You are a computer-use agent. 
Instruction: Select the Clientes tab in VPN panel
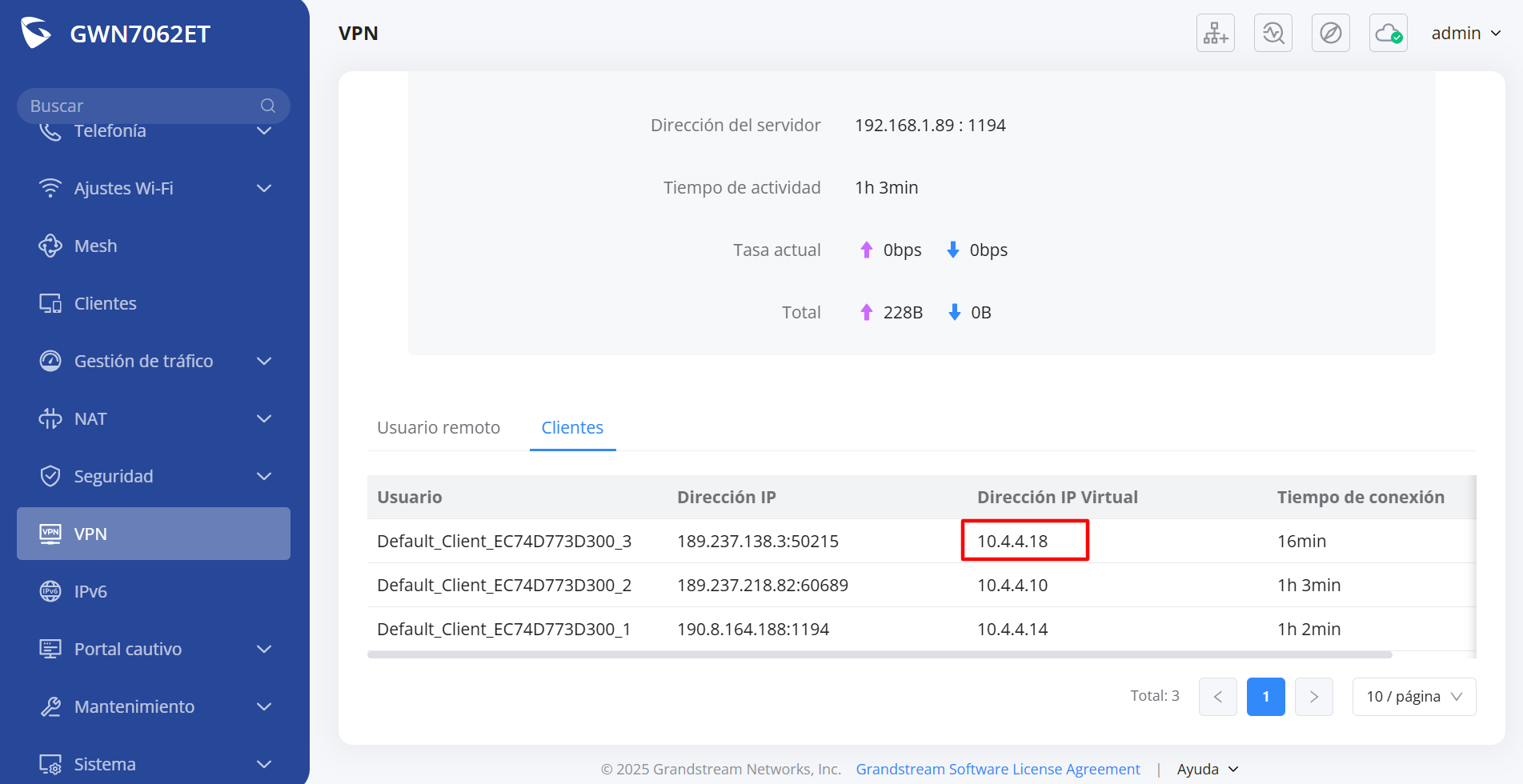pyautogui.click(x=572, y=427)
